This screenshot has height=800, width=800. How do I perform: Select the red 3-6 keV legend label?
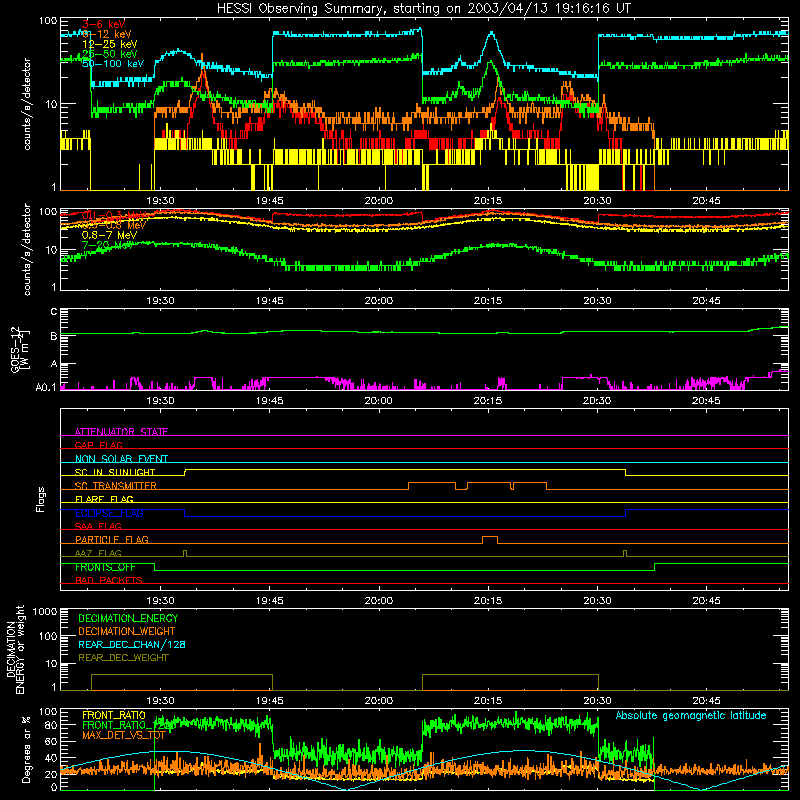pos(104,24)
